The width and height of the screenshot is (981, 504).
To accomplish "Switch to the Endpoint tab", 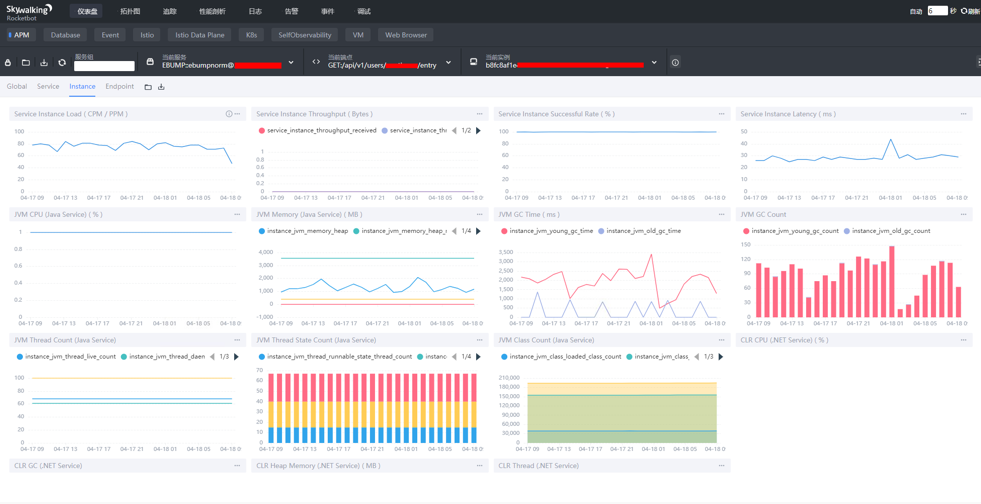I will (119, 87).
